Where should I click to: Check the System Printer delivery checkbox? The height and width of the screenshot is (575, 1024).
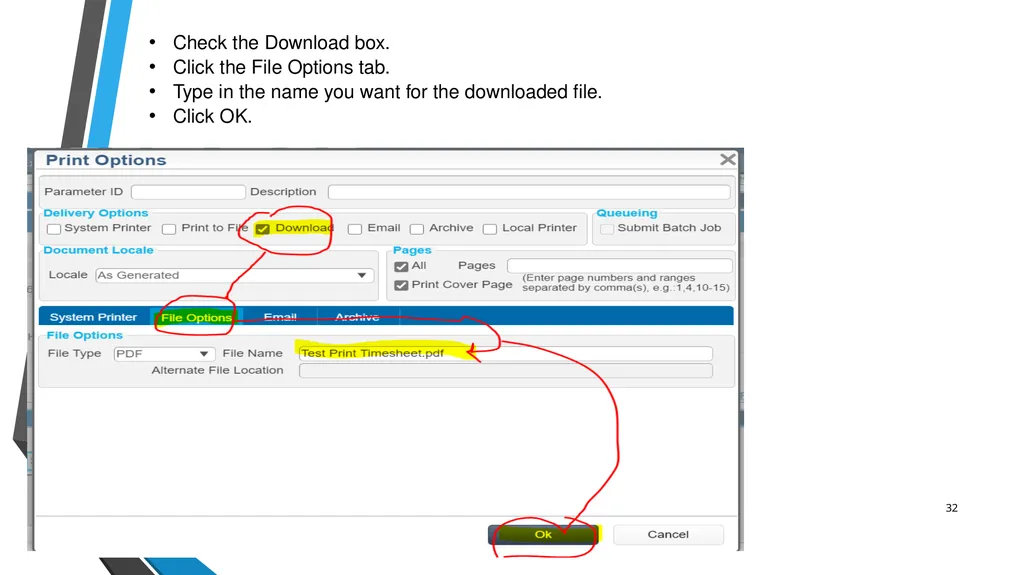(54, 229)
